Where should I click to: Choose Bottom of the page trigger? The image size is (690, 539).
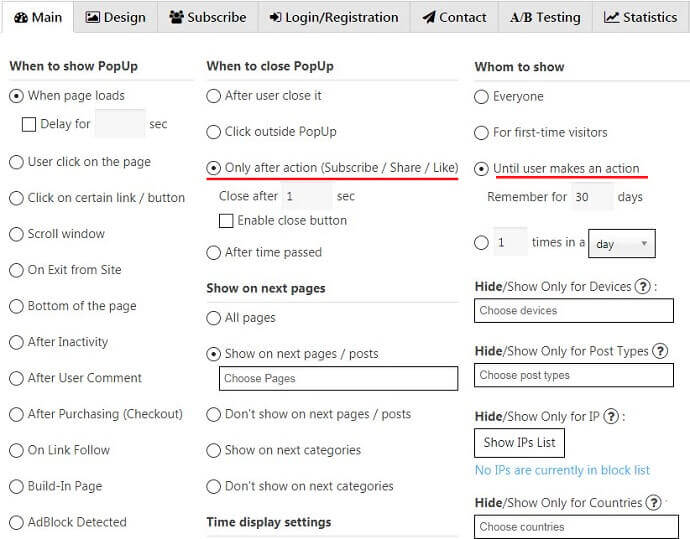[16, 306]
